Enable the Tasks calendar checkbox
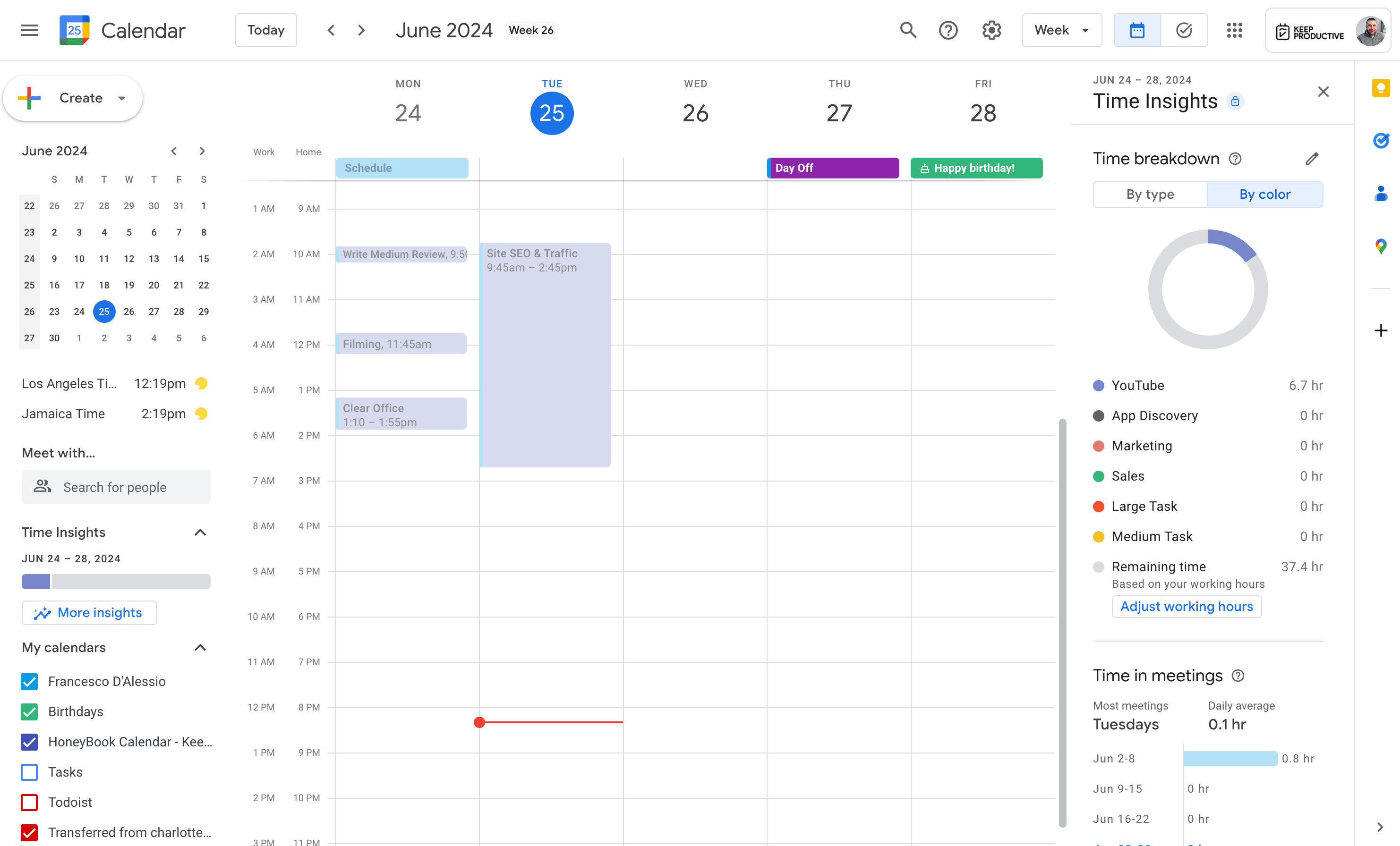The image size is (1400, 846). (x=29, y=772)
